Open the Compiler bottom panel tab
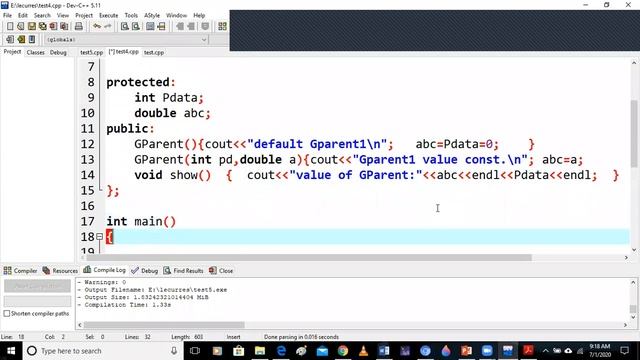Image resolution: width=640 pixels, height=360 pixels. (20, 271)
